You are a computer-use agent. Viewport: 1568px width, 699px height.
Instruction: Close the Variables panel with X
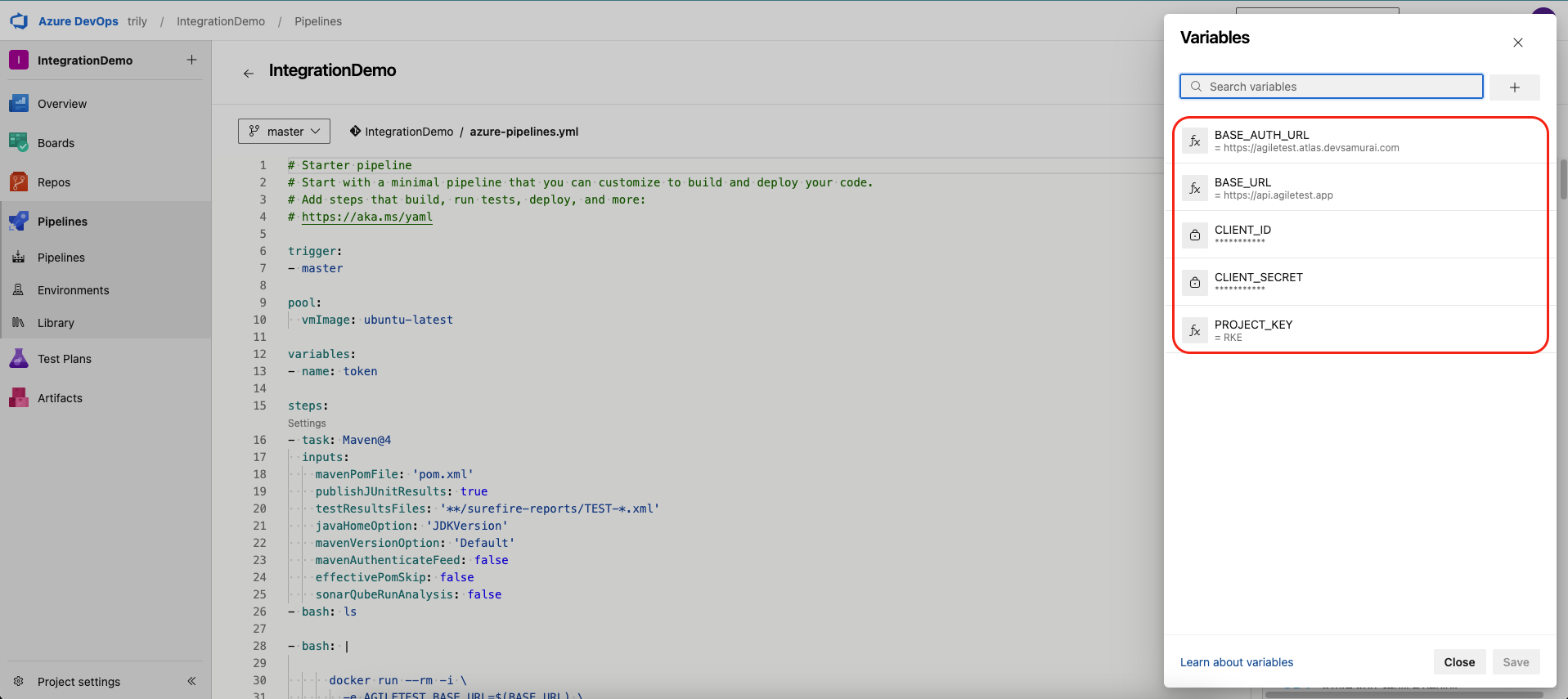point(1518,43)
